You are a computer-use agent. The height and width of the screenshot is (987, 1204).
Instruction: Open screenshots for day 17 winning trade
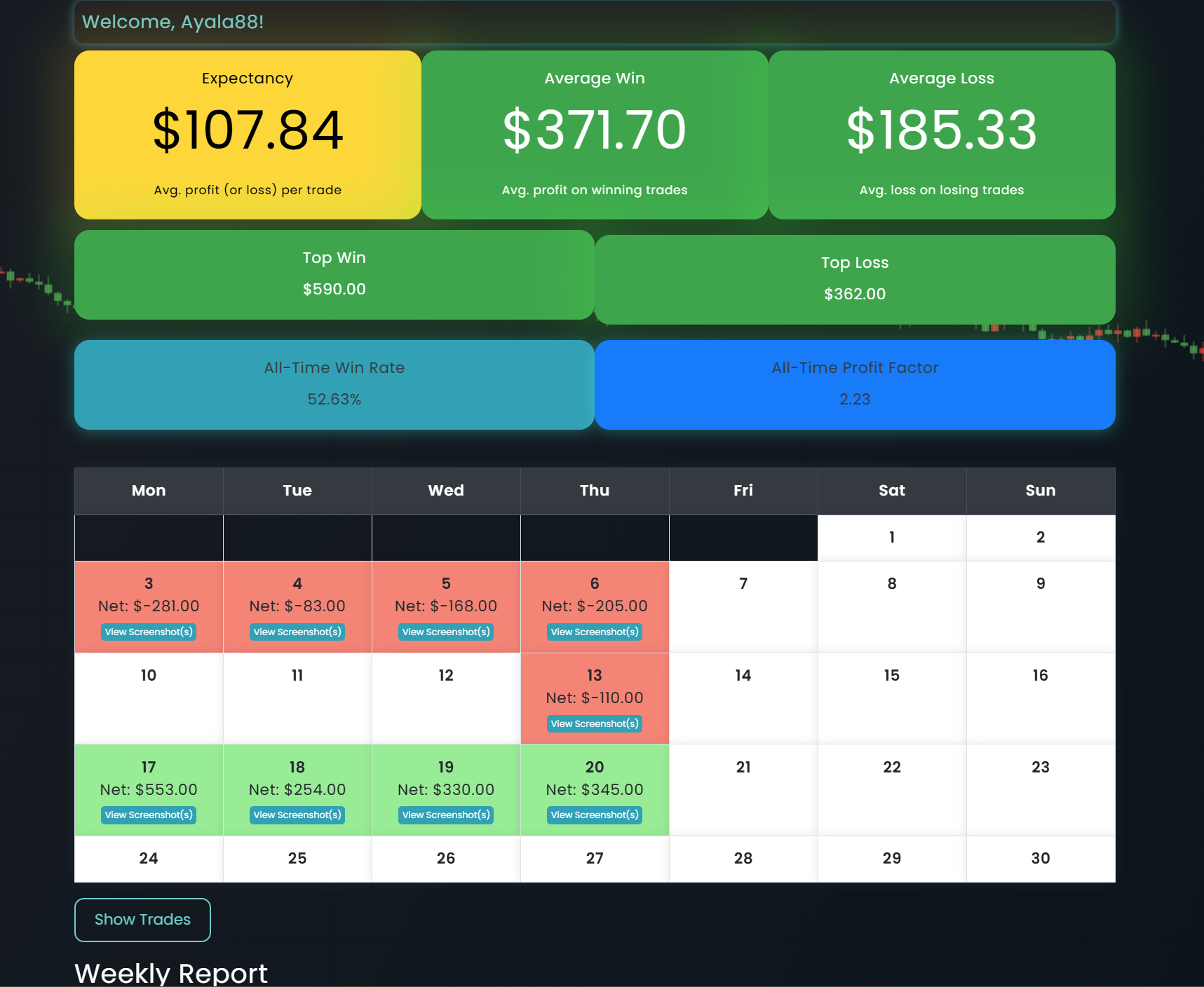tap(148, 815)
